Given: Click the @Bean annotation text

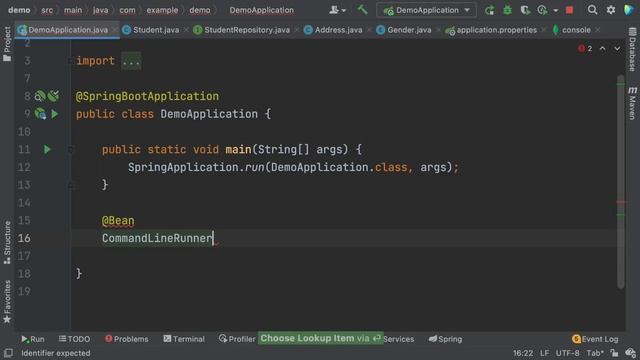Looking at the screenshot, I should click(x=118, y=221).
